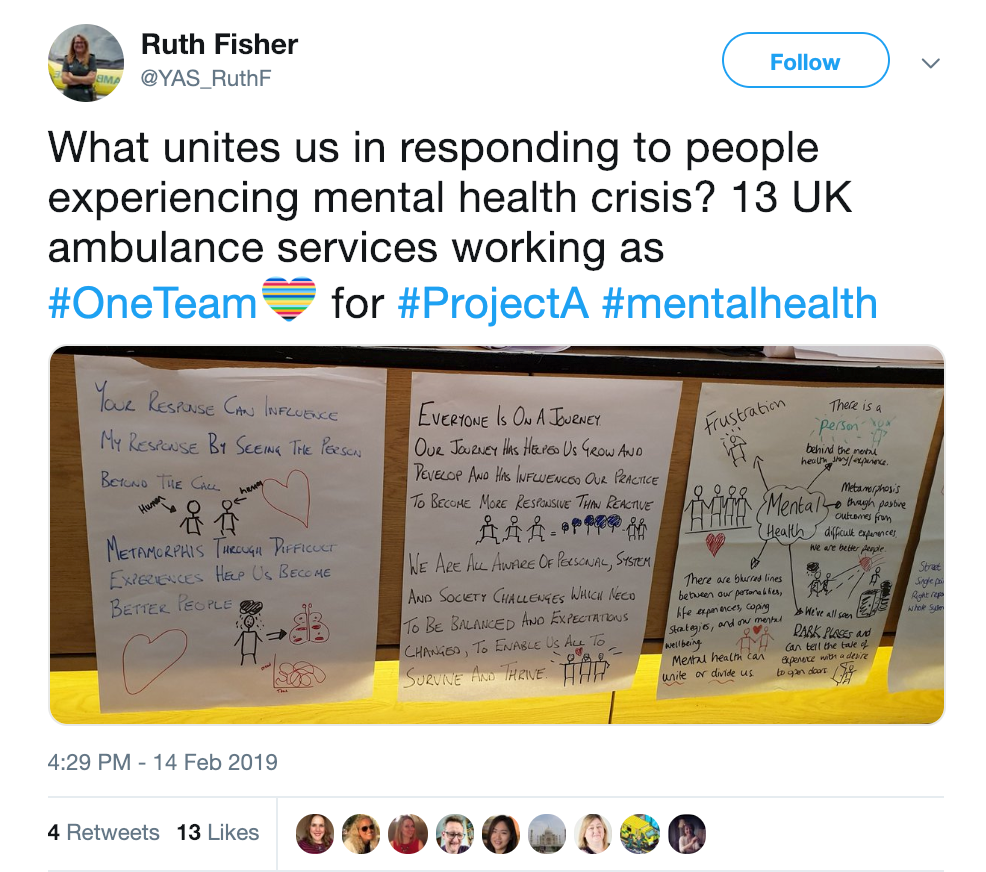986x872 pixels.
Task: Click first liker avatar with red top
Action: click(x=315, y=834)
